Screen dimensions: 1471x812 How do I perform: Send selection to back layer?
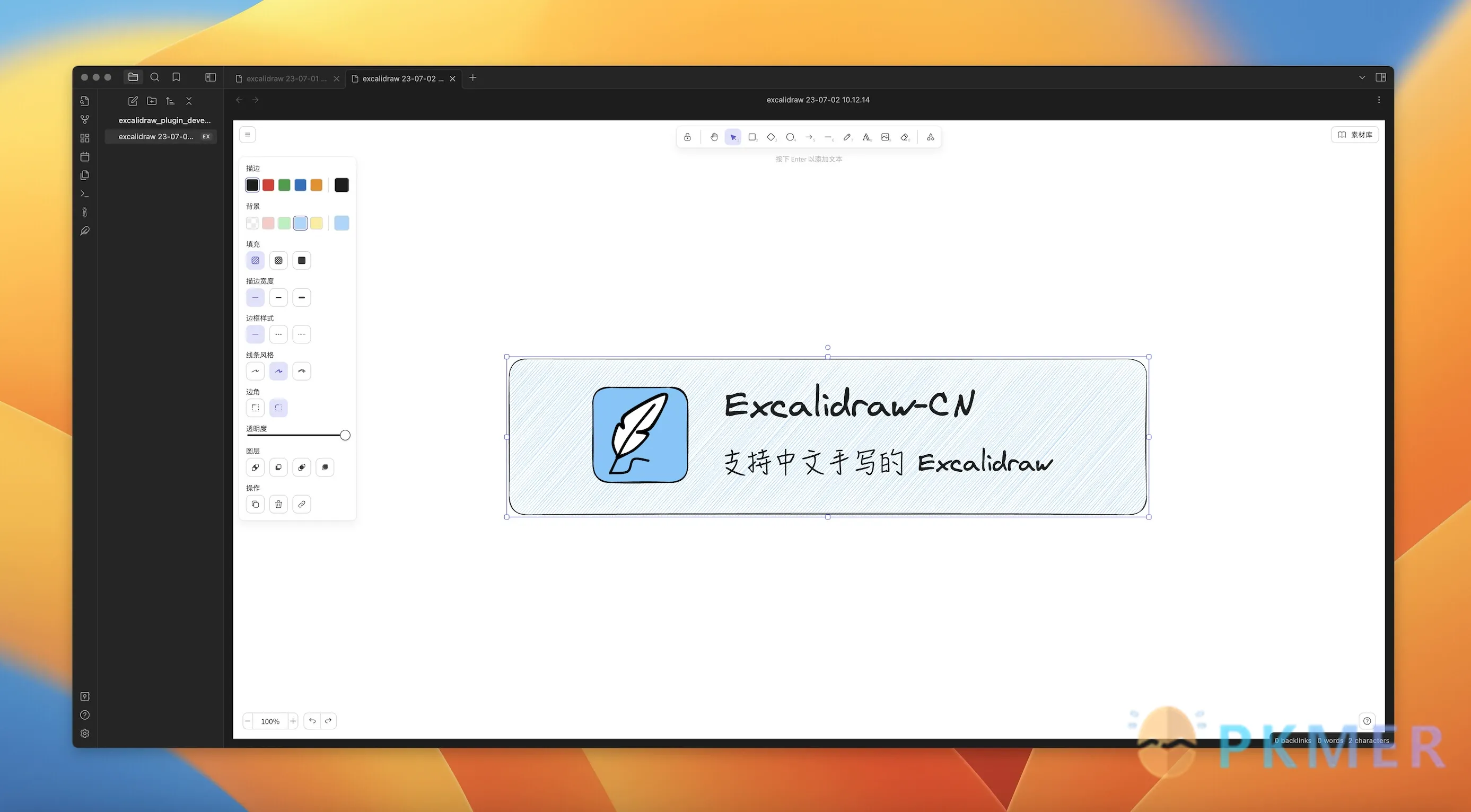(x=255, y=467)
